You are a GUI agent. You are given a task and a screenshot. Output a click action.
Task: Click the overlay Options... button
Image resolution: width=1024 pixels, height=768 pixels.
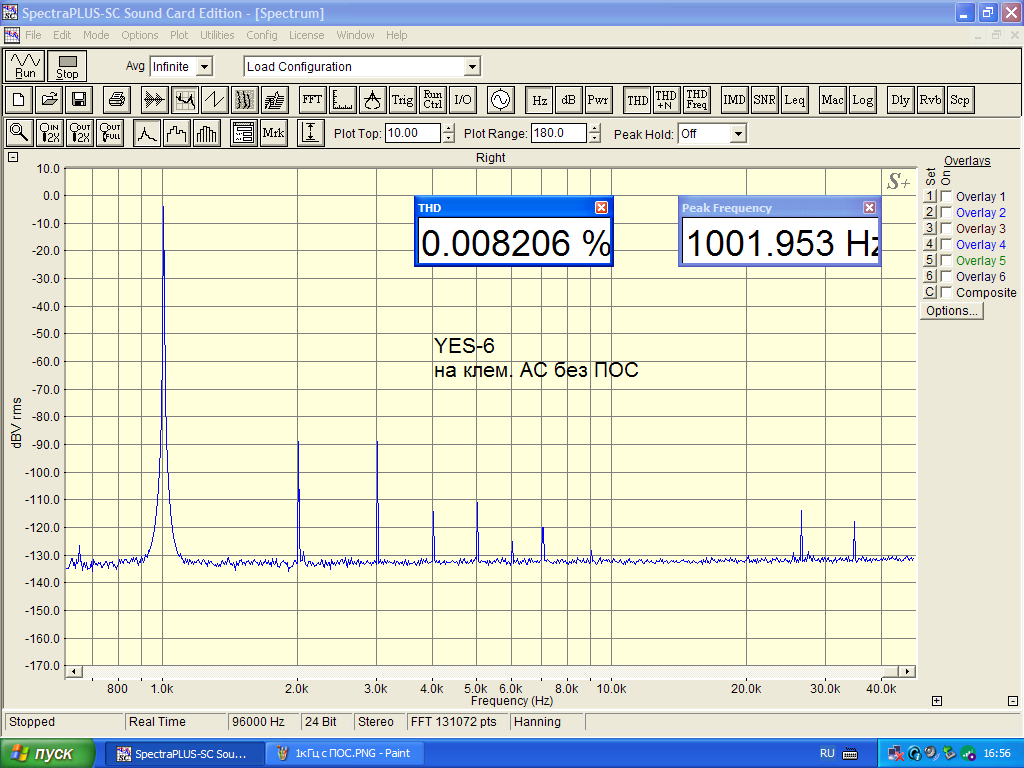pos(952,311)
